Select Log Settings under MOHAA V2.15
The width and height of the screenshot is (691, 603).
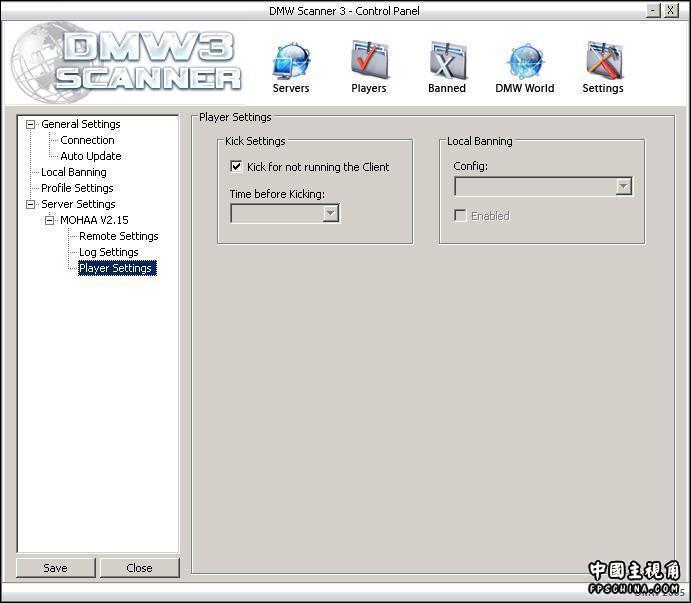point(108,252)
